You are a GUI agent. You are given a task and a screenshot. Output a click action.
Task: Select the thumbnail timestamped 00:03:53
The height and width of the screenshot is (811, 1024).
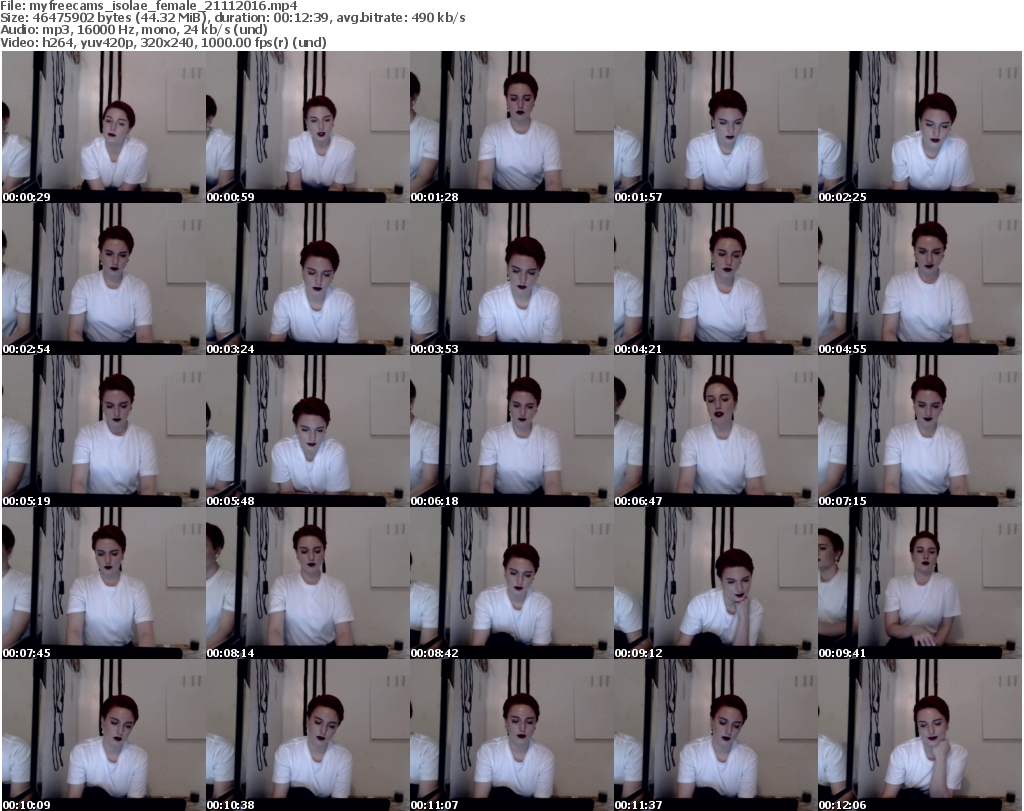511,279
